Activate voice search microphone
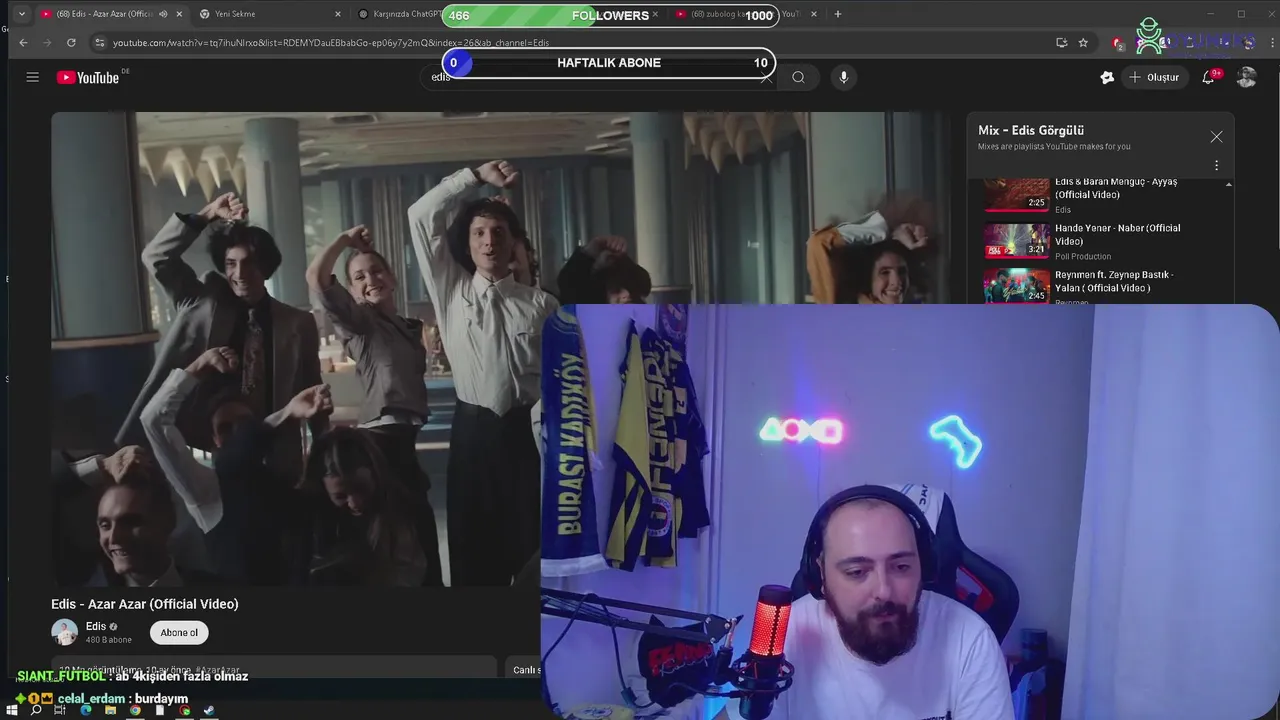Viewport: 1280px width, 720px height. 843,77
